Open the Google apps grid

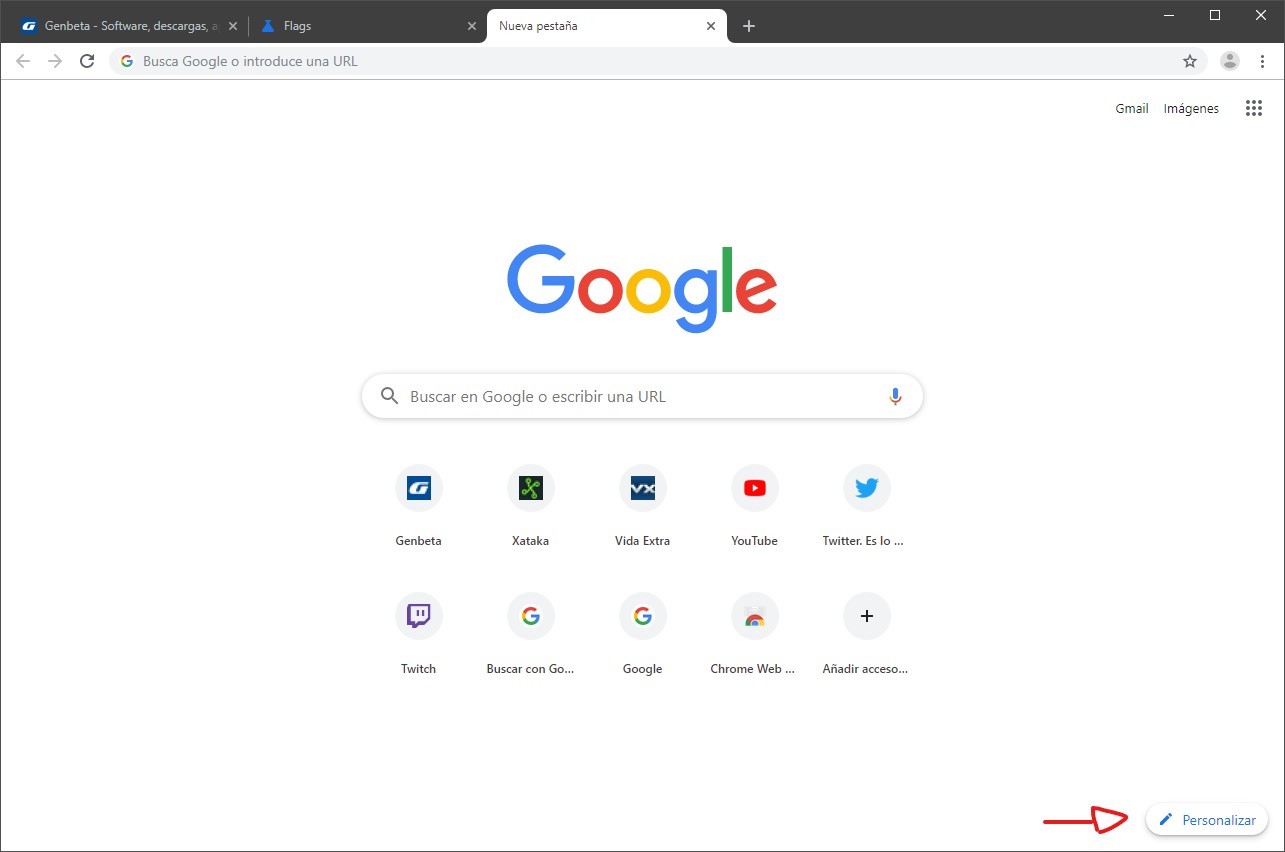(x=1253, y=108)
